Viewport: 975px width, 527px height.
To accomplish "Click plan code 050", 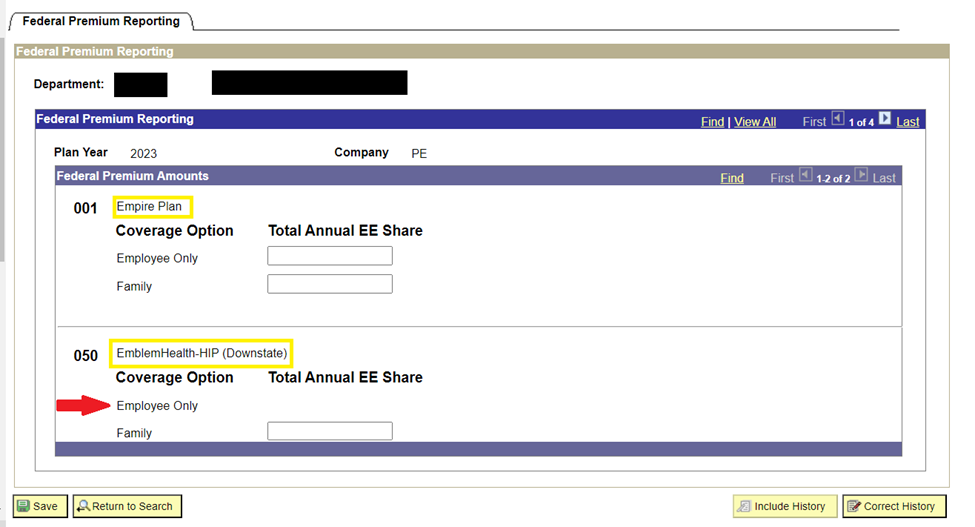I will pos(85,355).
